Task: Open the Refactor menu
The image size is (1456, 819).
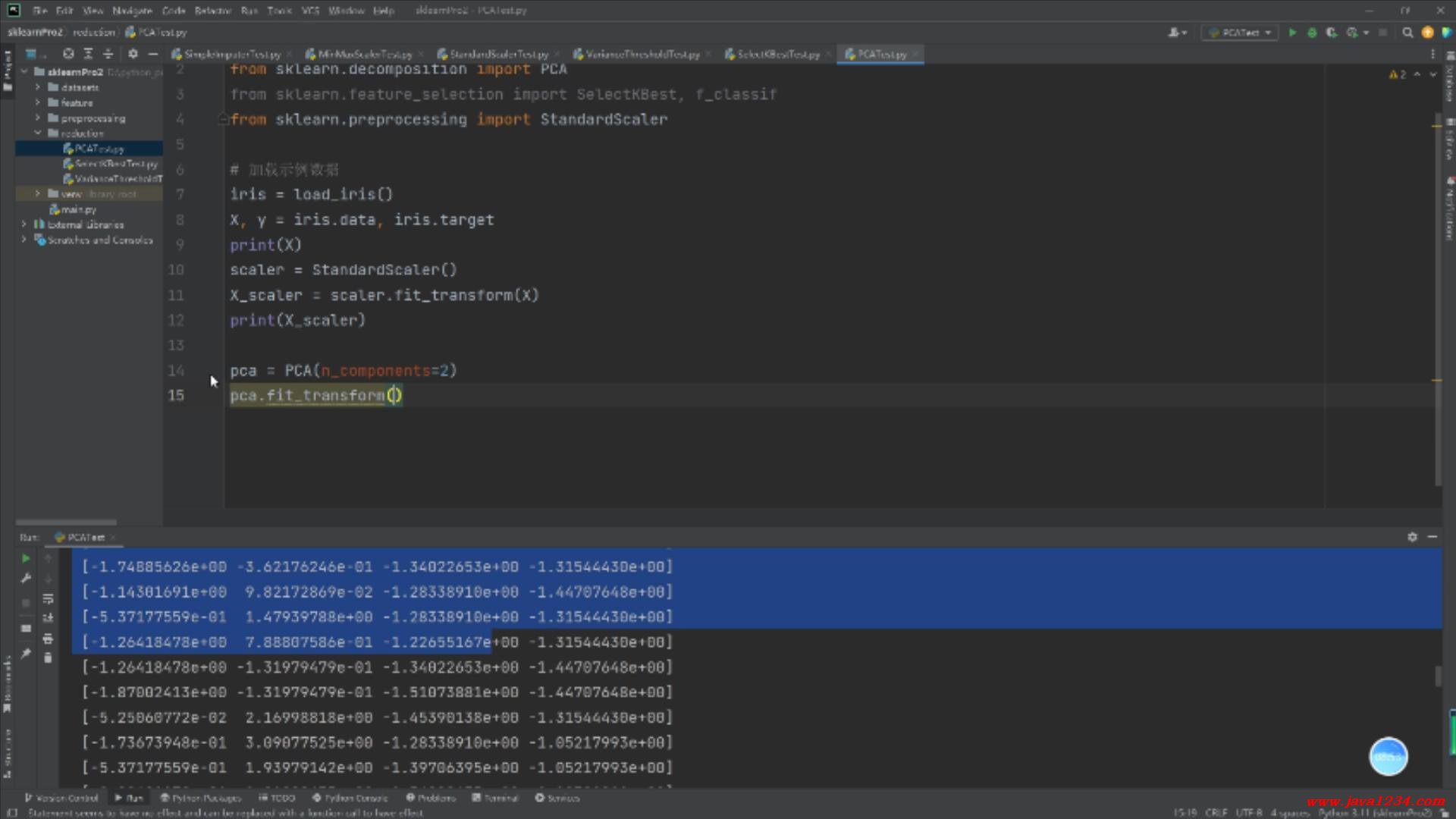Action: point(212,11)
